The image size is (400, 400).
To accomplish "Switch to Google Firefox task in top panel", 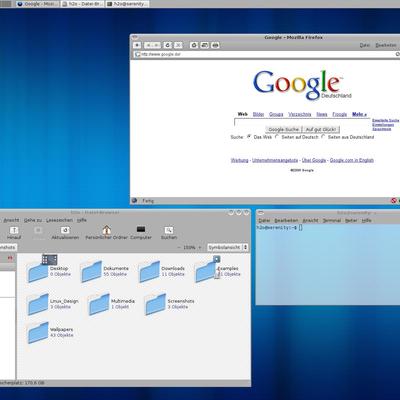I will (x=37, y=4).
